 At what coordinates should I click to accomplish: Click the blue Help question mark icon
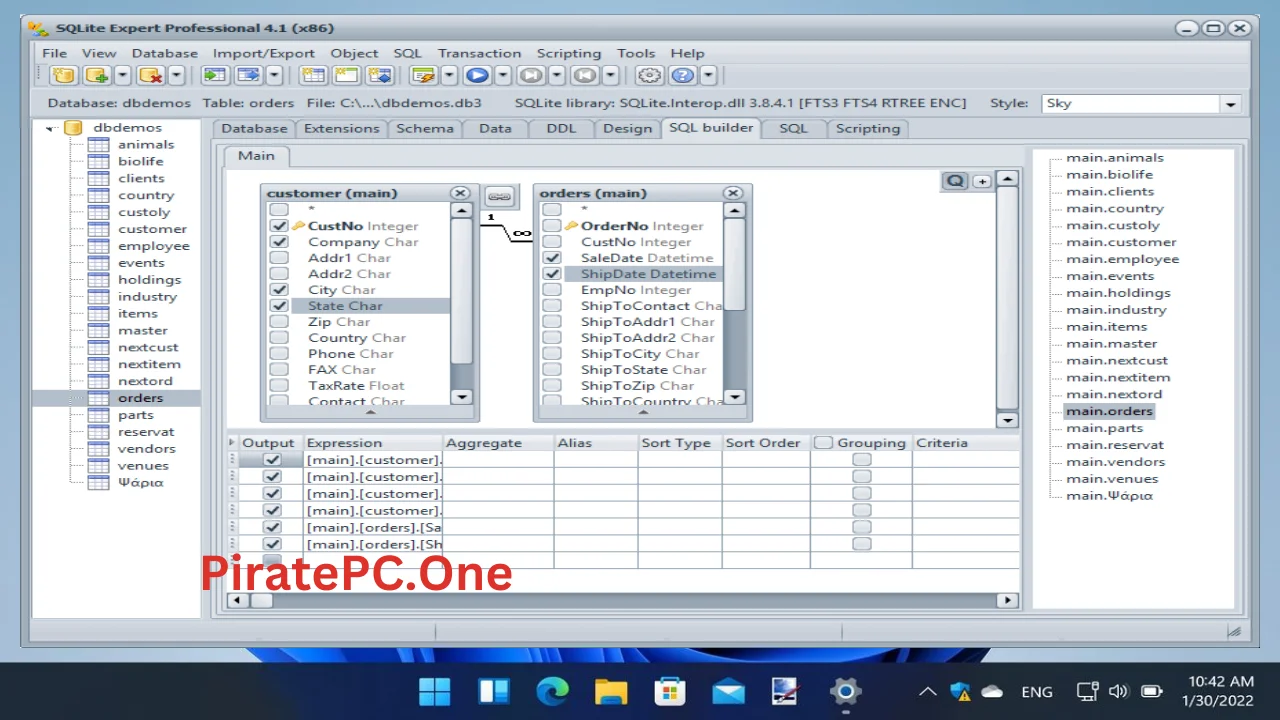[x=683, y=75]
